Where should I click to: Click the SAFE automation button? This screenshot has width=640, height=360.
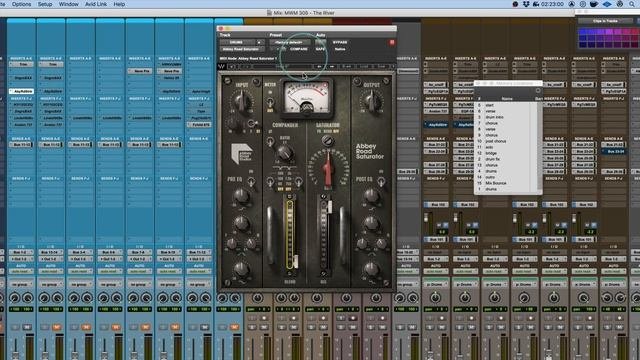pyautogui.click(x=320, y=49)
